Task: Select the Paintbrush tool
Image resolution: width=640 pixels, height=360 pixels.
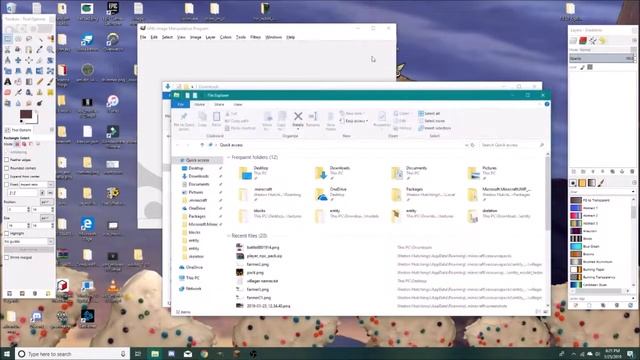Action: (x=50, y=82)
